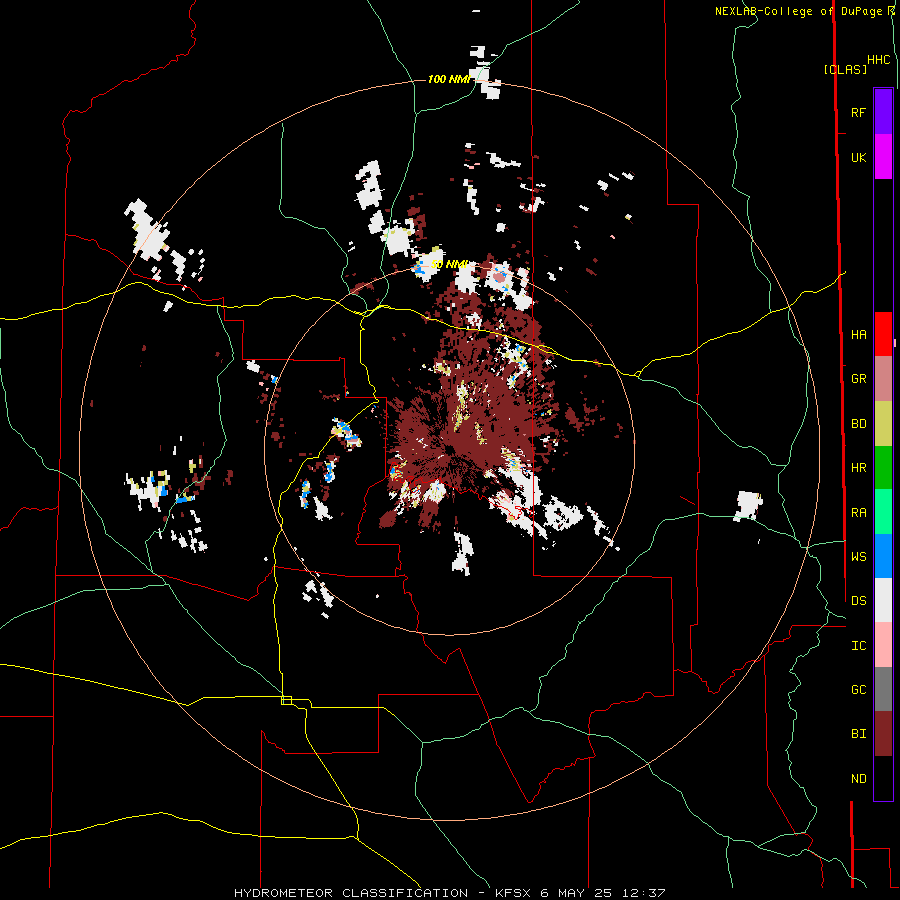Viewport: 900px width, 900px height.
Task: Click the [CLAS] units label
Action: tap(845, 69)
